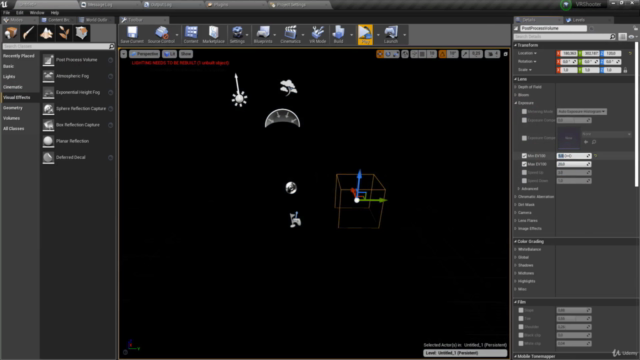The width and height of the screenshot is (640, 360).
Task: Reset Min EV100 to default arrow
Action: tap(596, 156)
